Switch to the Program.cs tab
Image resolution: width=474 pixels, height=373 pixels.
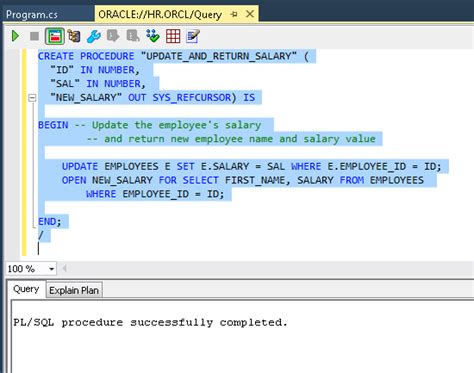coord(32,15)
